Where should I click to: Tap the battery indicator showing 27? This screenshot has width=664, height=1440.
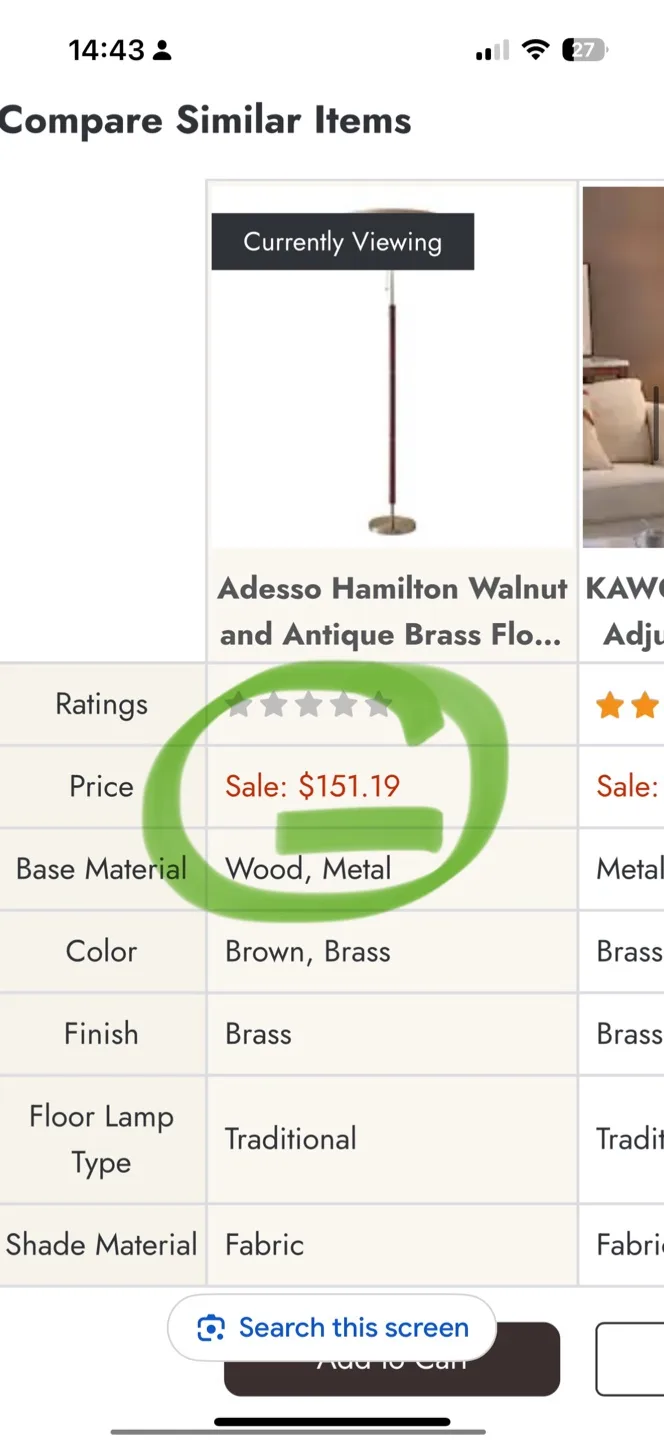click(585, 49)
